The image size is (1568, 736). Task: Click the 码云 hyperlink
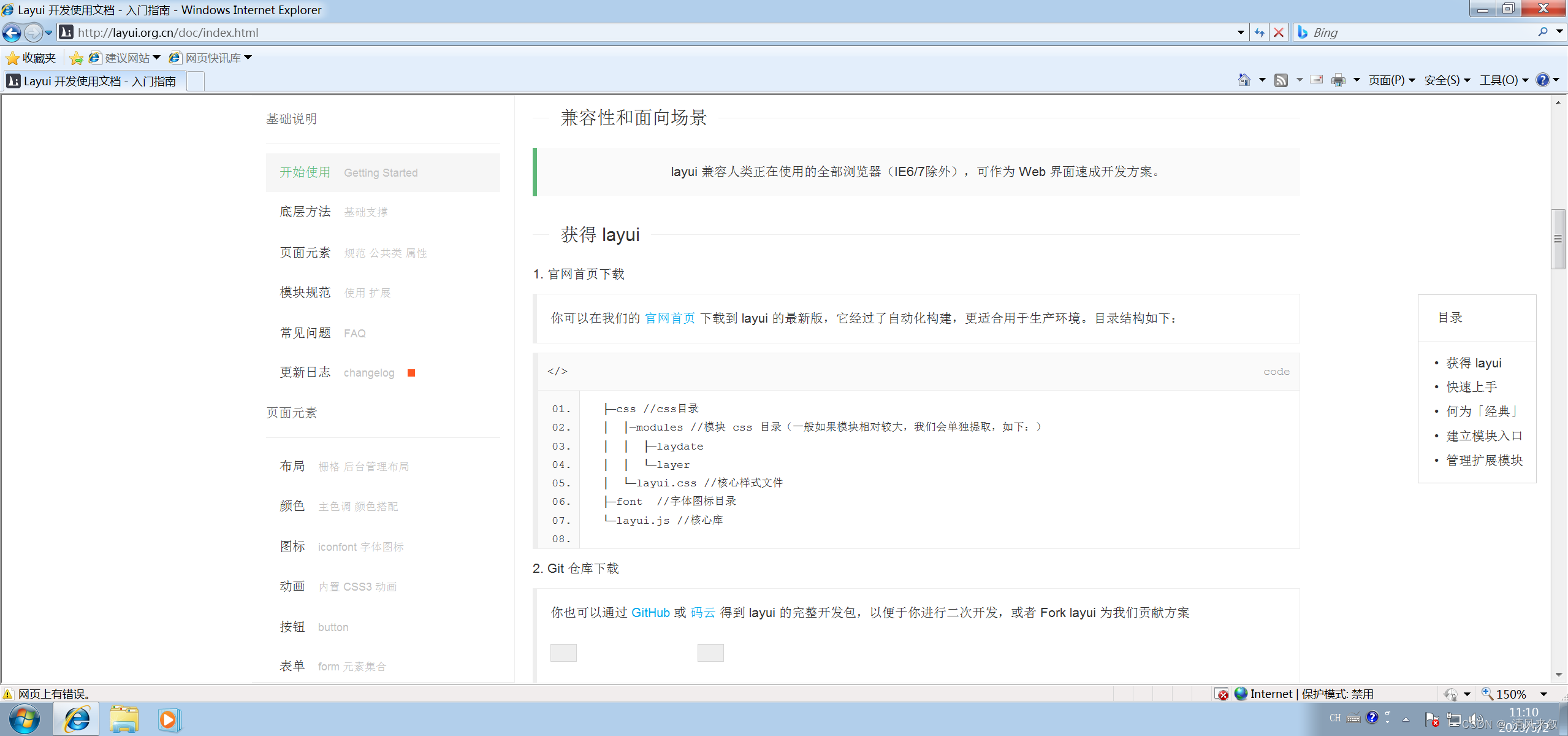pos(702,612)
